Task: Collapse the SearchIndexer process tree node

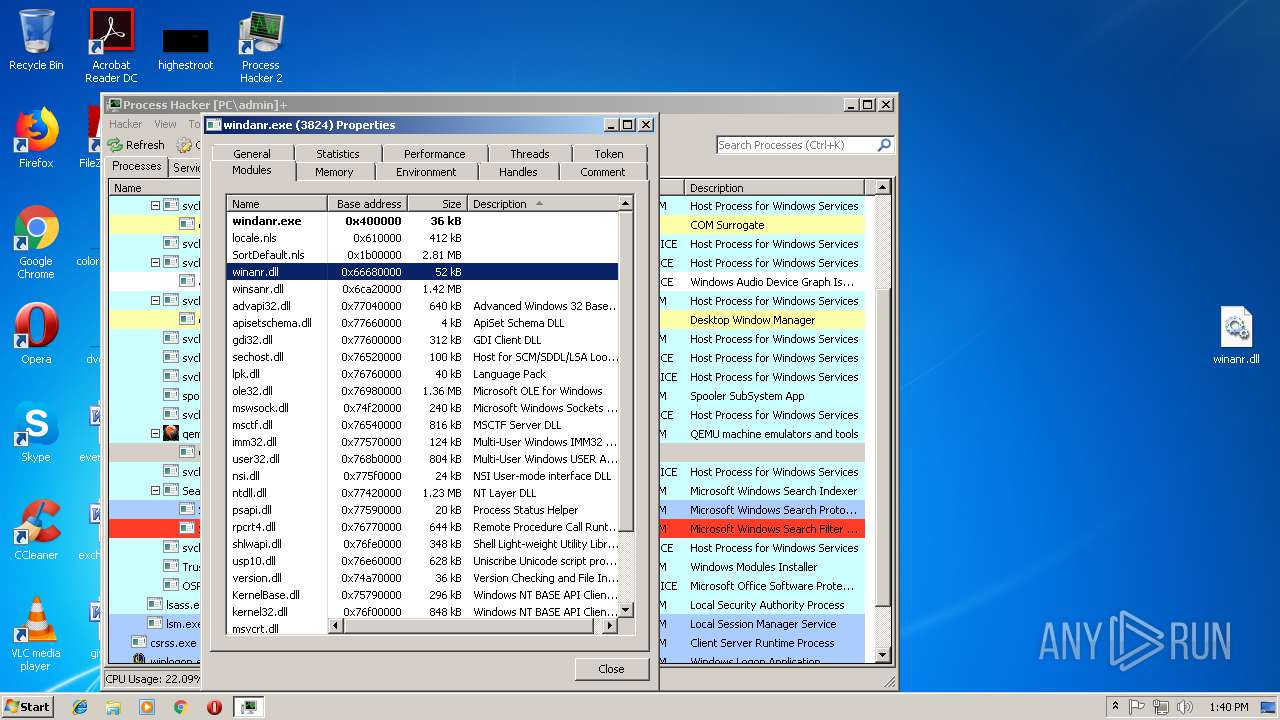Action: [x=156, y=491]
